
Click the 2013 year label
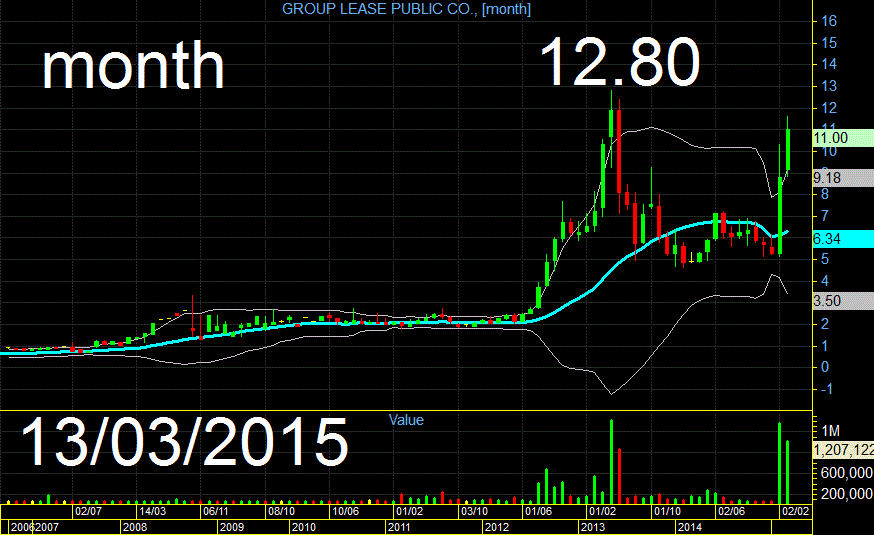[593, 527]
